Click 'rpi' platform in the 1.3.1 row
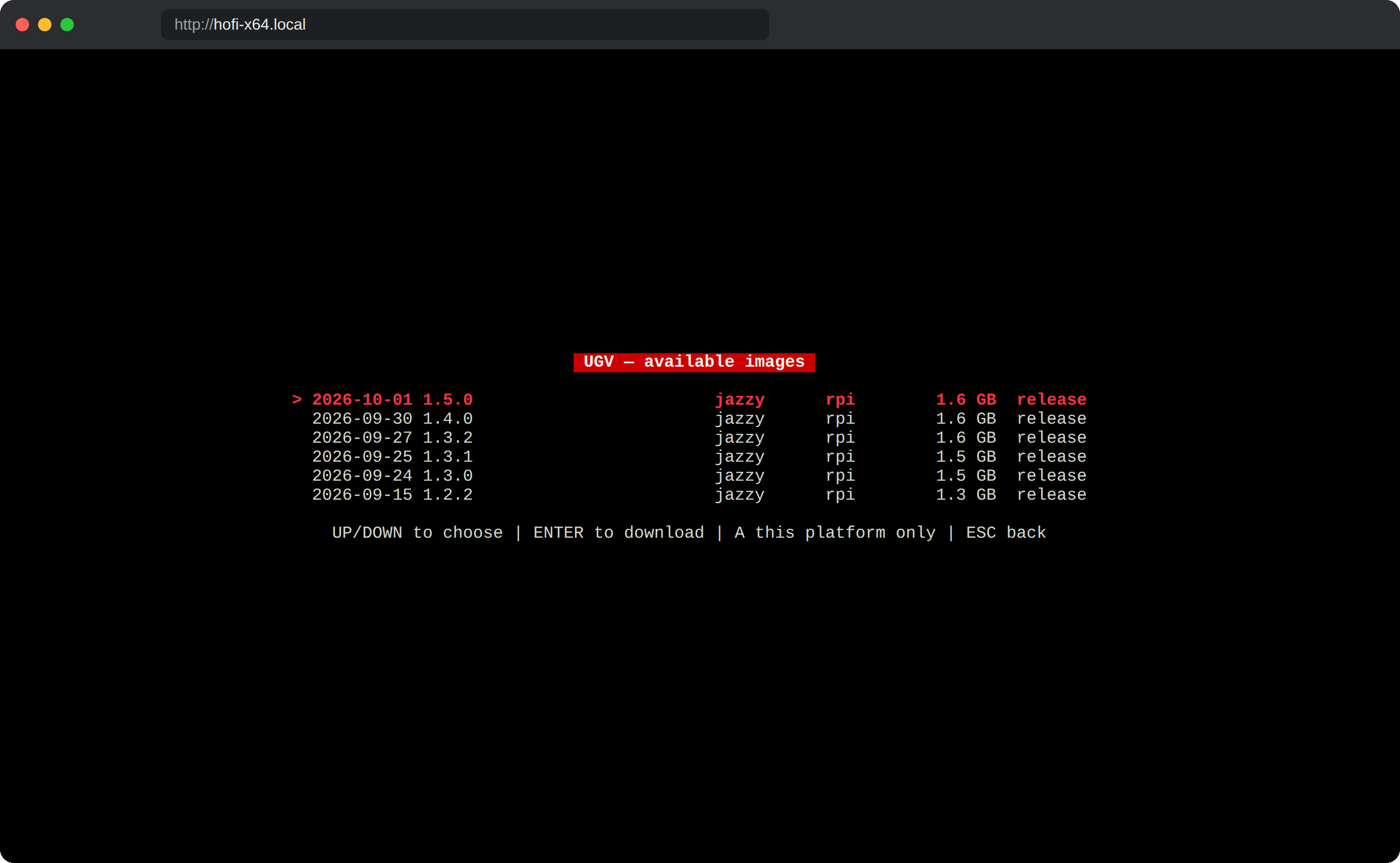 tap(840, 457)
